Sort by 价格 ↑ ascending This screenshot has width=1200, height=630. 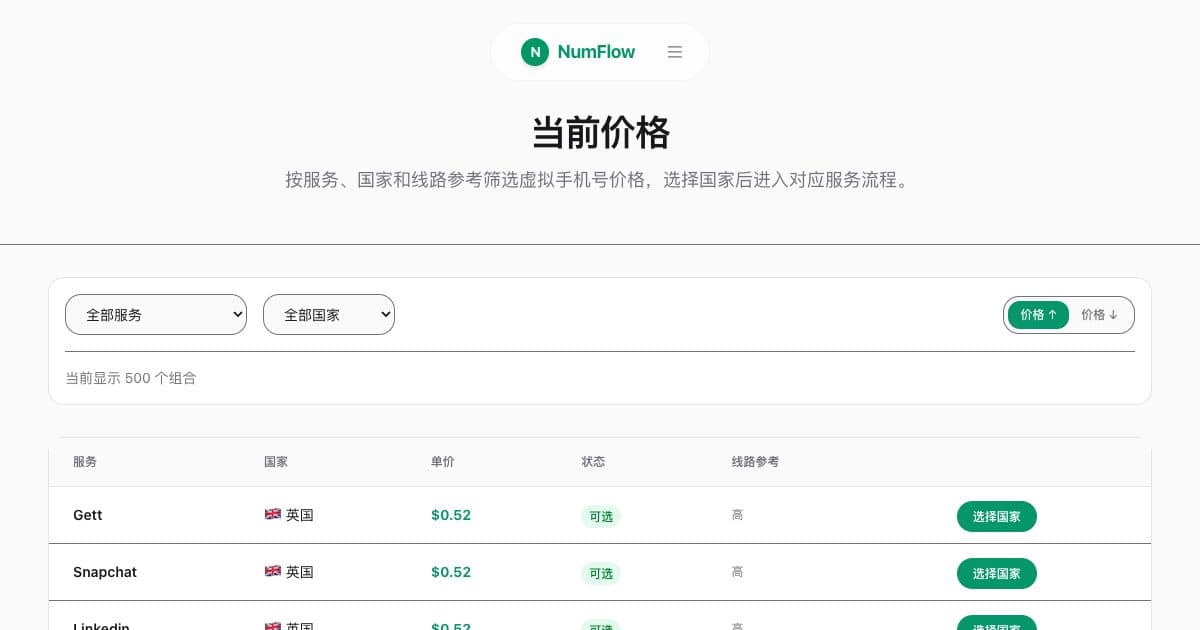click(x=1039, y=314)
